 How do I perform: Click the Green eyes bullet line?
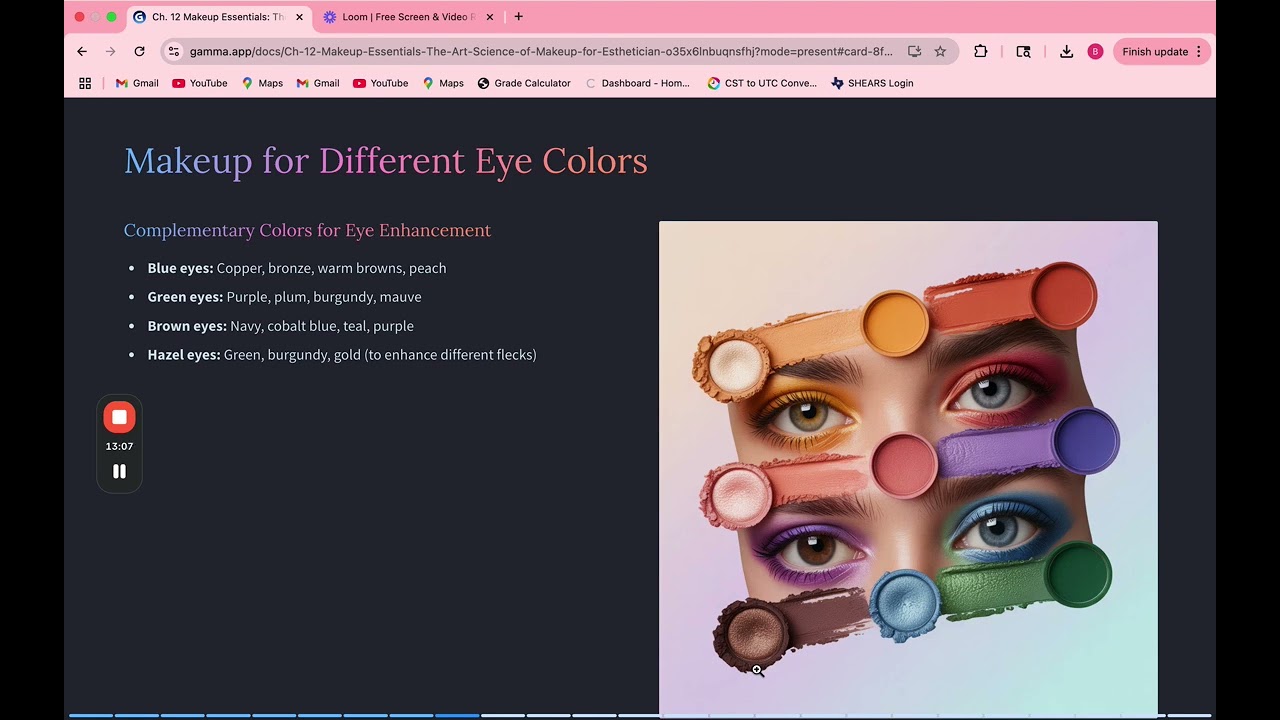[285, 297]
